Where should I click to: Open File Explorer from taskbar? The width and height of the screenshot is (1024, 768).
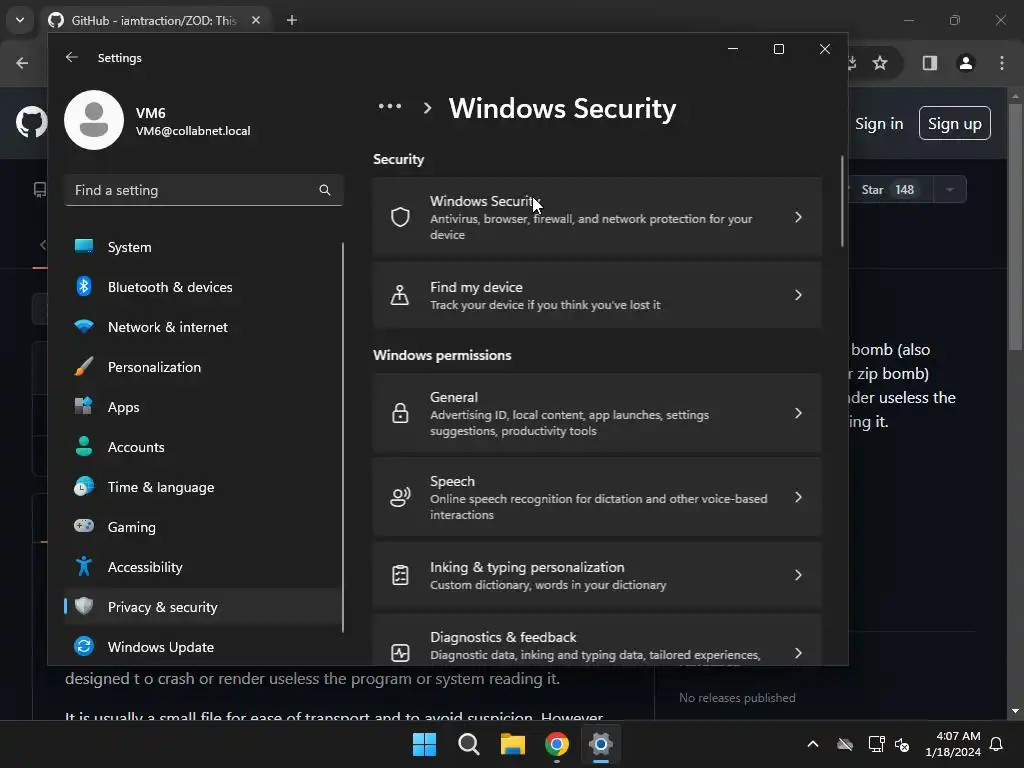513,744
